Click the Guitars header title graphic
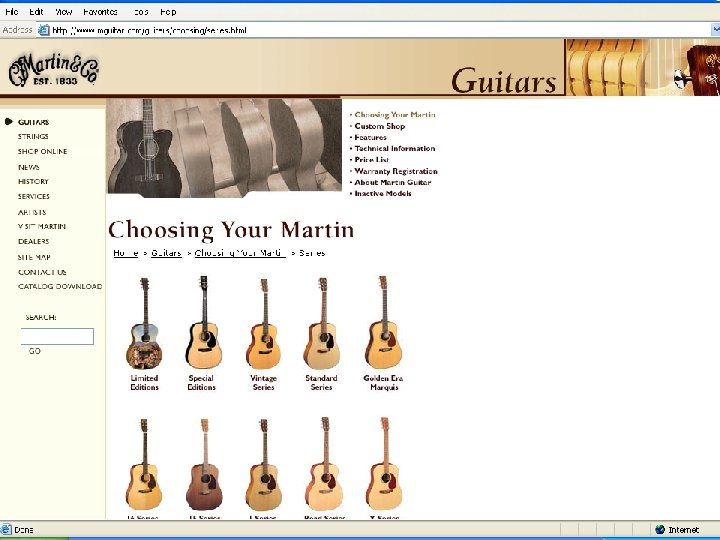This screenshot has width=720, height=540. click(504, 81)
